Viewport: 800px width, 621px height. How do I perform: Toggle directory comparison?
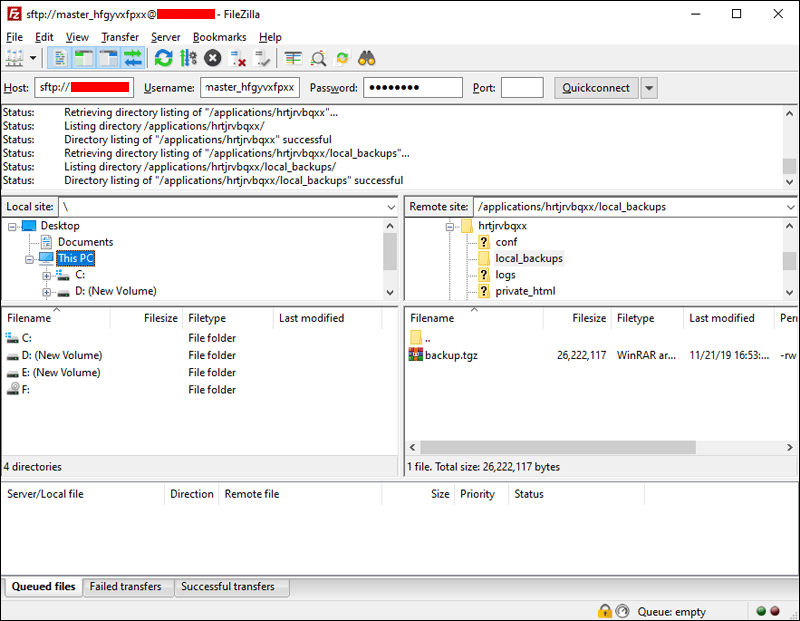[318, 58]
